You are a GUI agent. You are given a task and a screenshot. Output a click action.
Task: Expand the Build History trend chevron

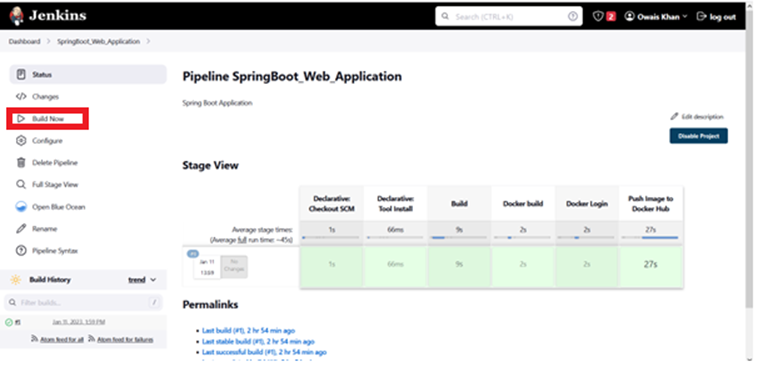pyautogui.click(x=153, y=279)
